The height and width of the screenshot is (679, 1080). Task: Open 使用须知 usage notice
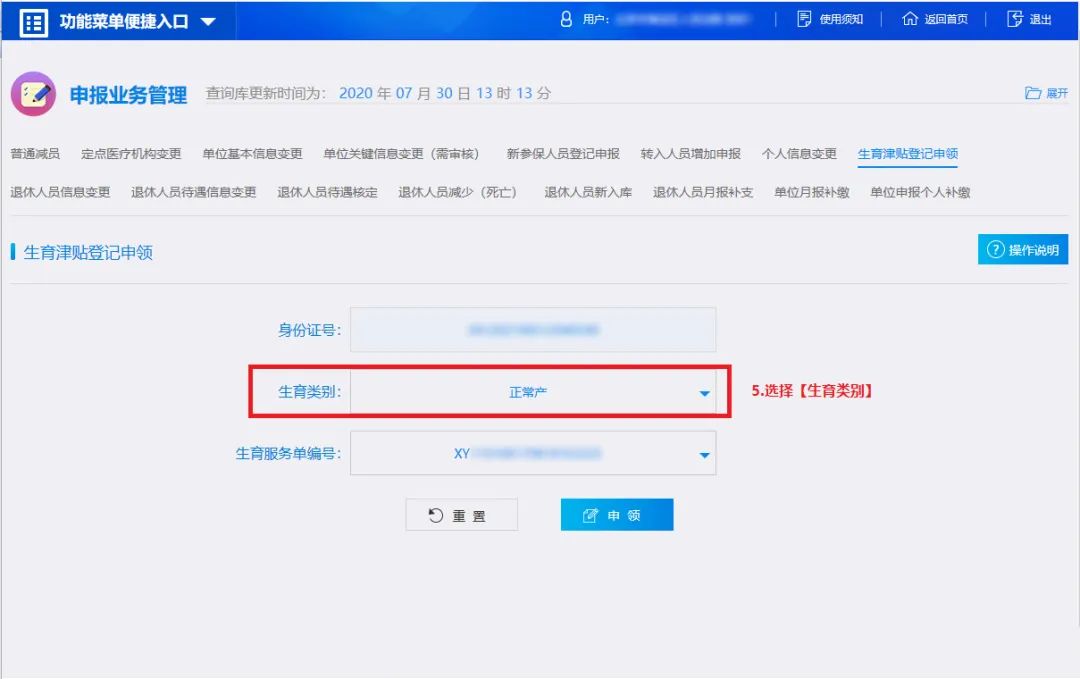pyautogui.click(x=830, y=19)
